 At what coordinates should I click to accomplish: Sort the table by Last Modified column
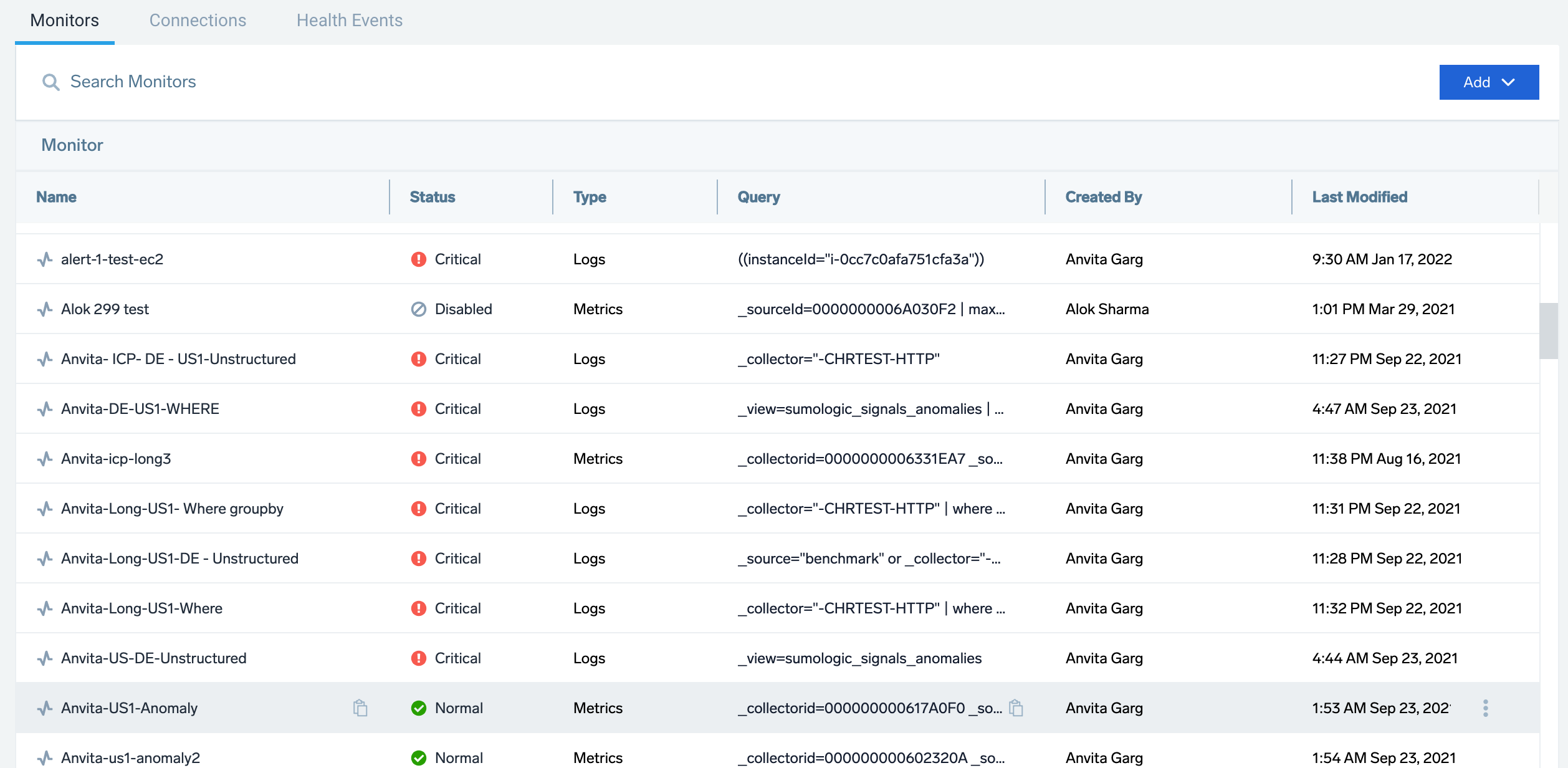coord(1359,196)
